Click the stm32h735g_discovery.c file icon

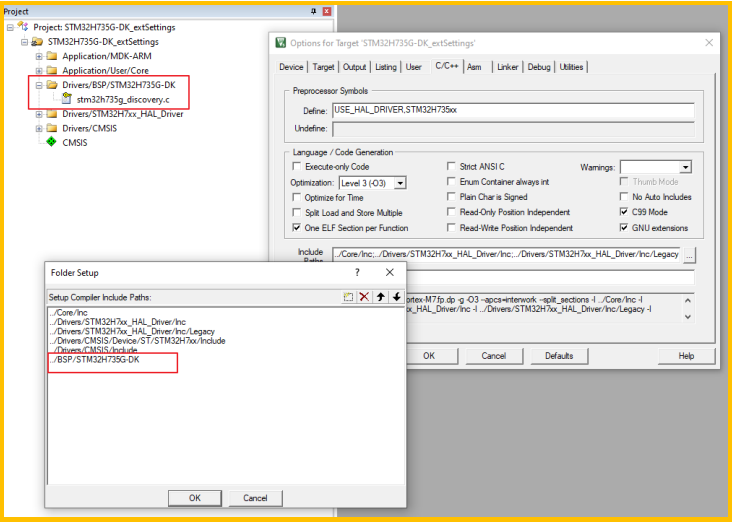[x=67, y=99]
